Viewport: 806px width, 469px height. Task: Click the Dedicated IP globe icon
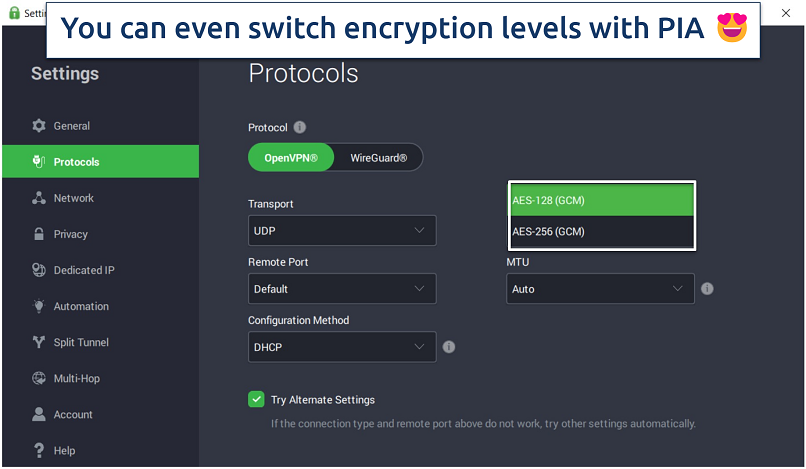pos(39,270)
